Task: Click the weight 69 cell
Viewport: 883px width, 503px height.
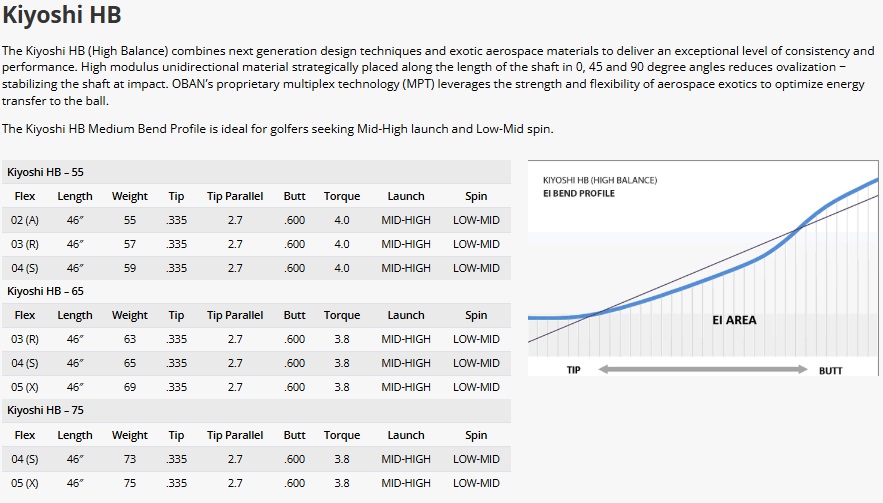Action: (x=130, y=387)
